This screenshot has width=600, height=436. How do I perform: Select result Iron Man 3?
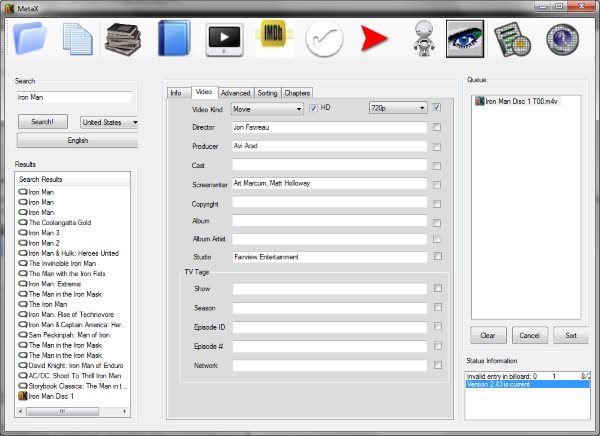[x=39, y=233]
